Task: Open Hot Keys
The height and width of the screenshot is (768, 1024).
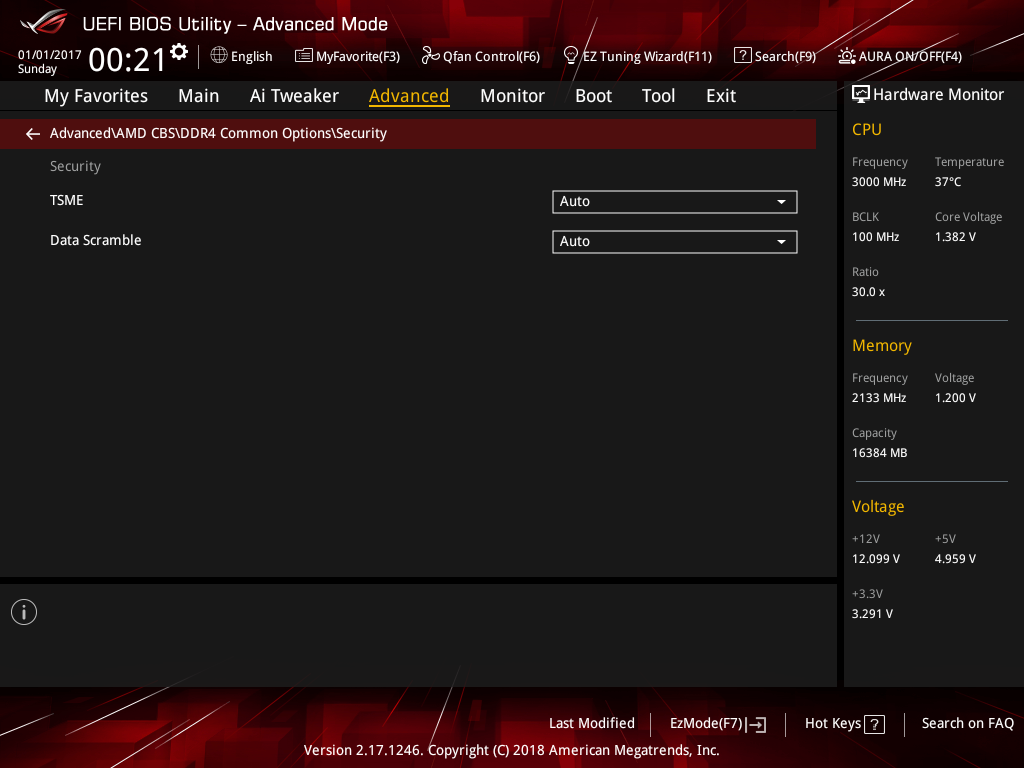Action: tap(833, 724)
